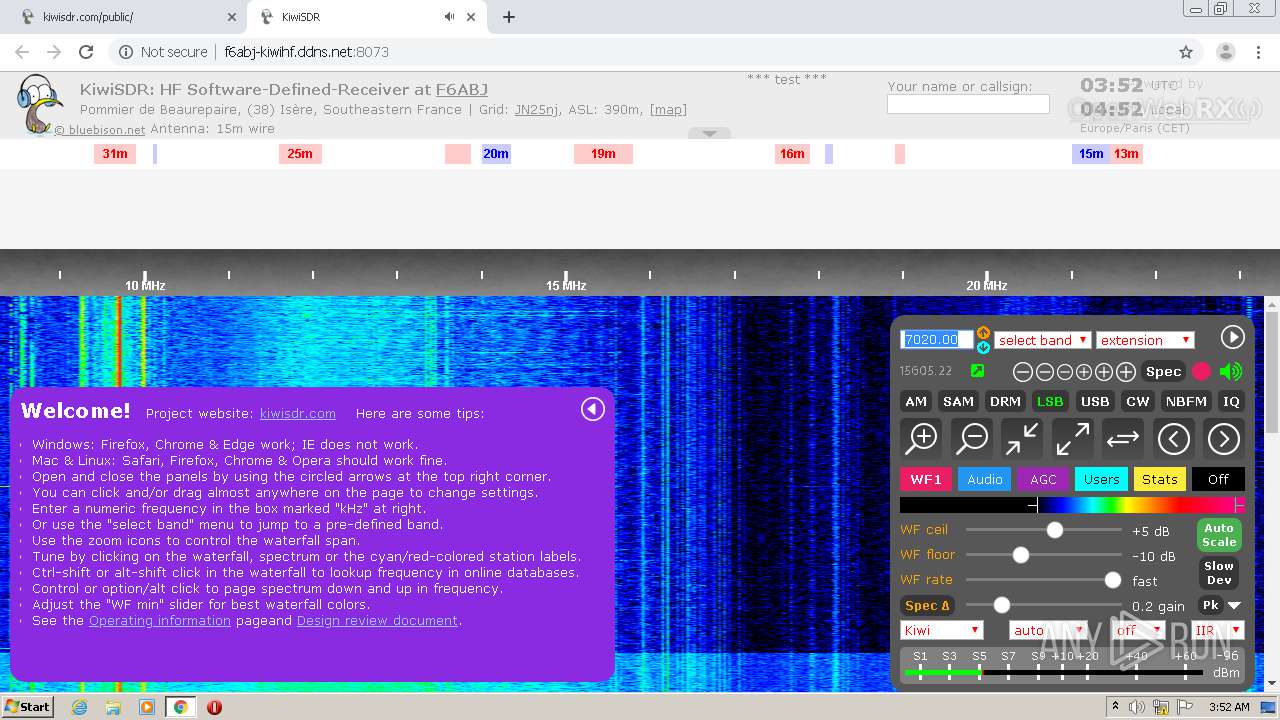Screen dimensions: 1280x720
Task: Collapse the Welcome panel with circled arrow
Action: coord(593,409)
